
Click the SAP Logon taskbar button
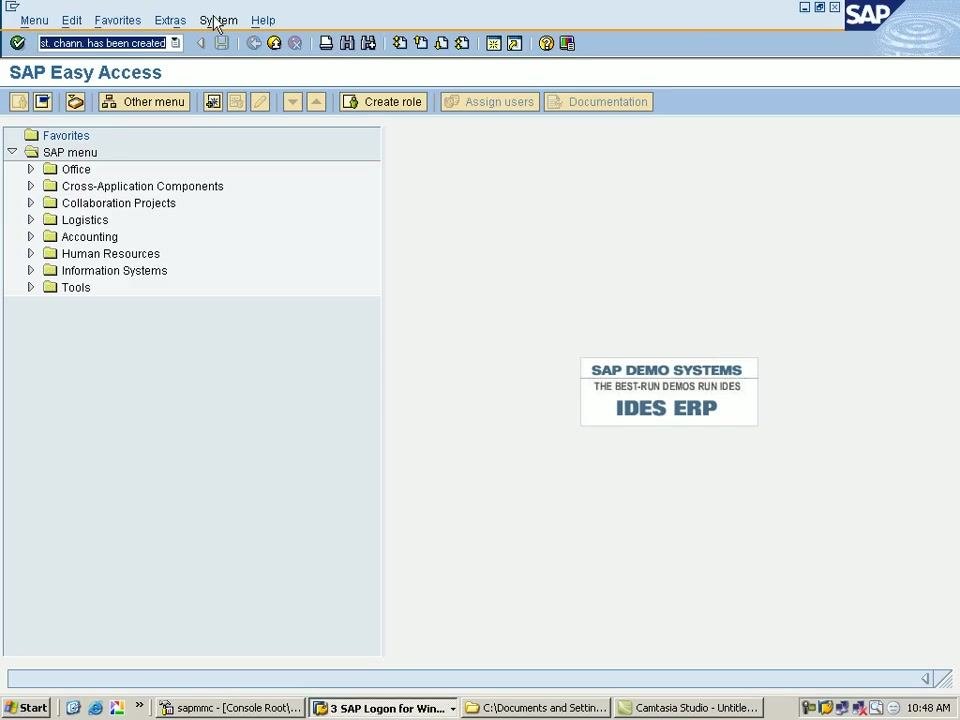[x=383, y=708]
